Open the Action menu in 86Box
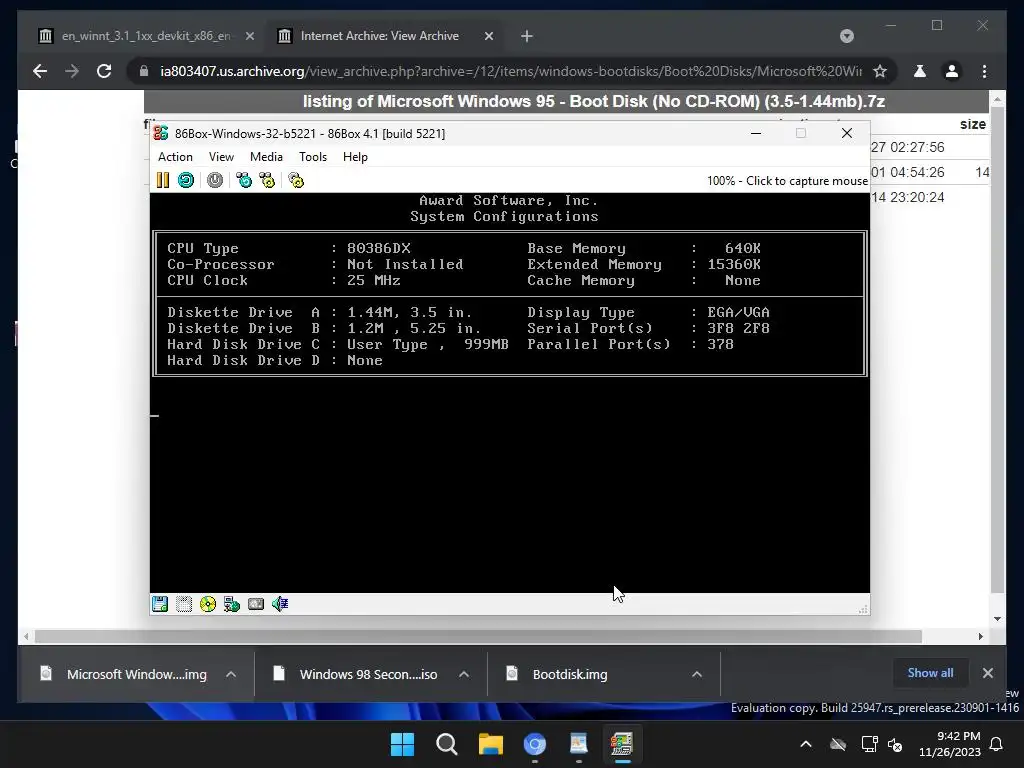This screenshot has height=768, width=1024. tap(175, 157)
